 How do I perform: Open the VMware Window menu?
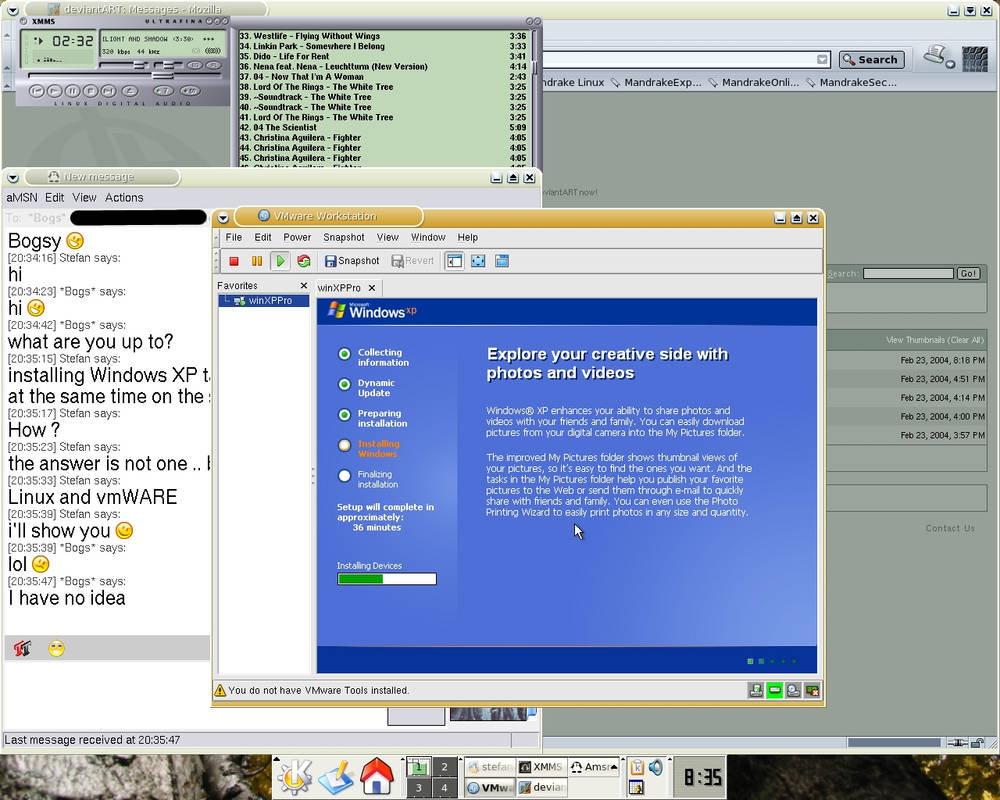428,237
